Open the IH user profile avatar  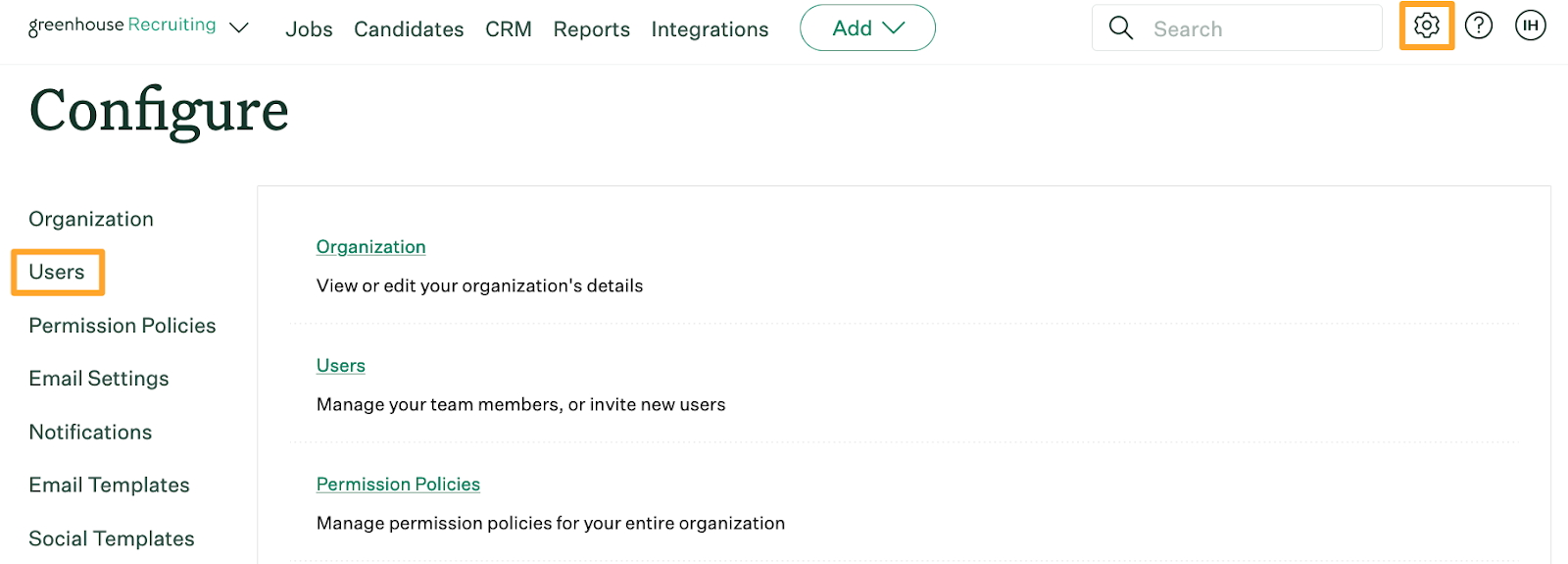[x=1530, y=26]
